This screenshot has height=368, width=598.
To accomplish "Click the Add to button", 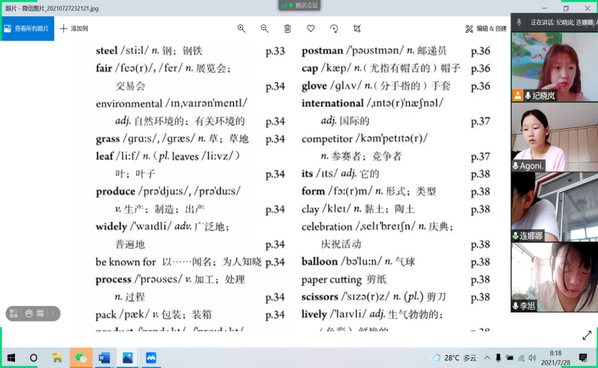I will (74, 29).
